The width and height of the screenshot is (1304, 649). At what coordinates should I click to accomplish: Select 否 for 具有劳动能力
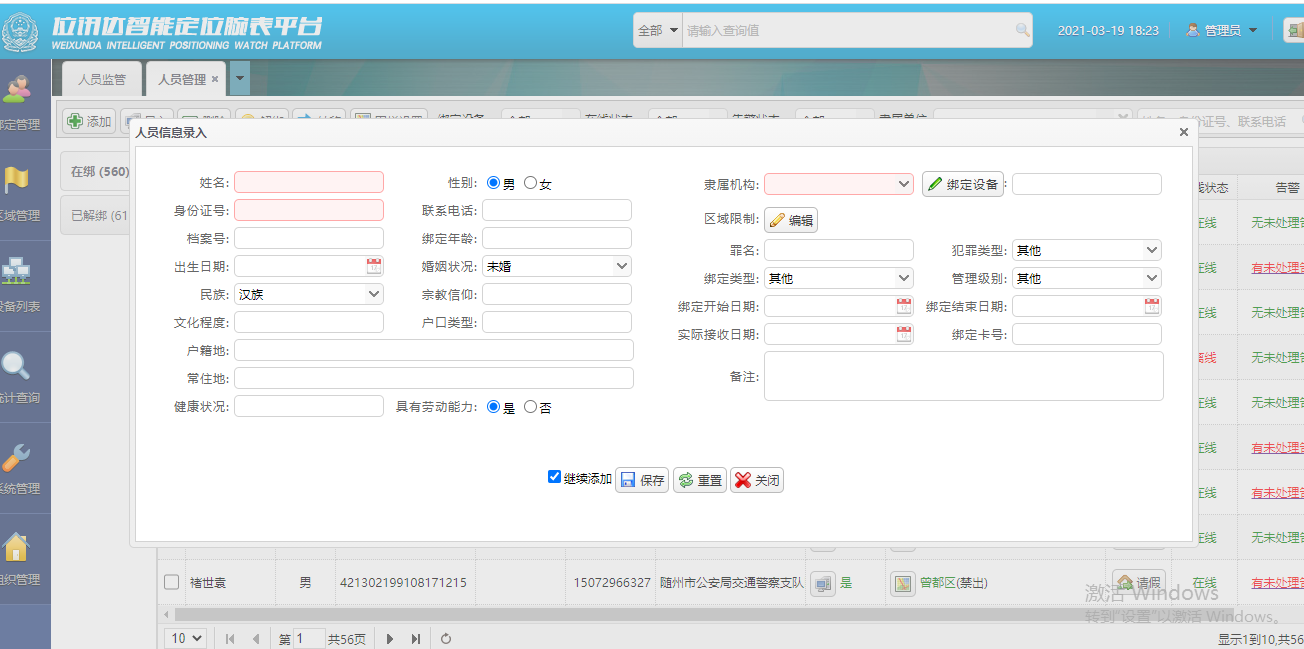pyautogui.click(x=531, y=407)
